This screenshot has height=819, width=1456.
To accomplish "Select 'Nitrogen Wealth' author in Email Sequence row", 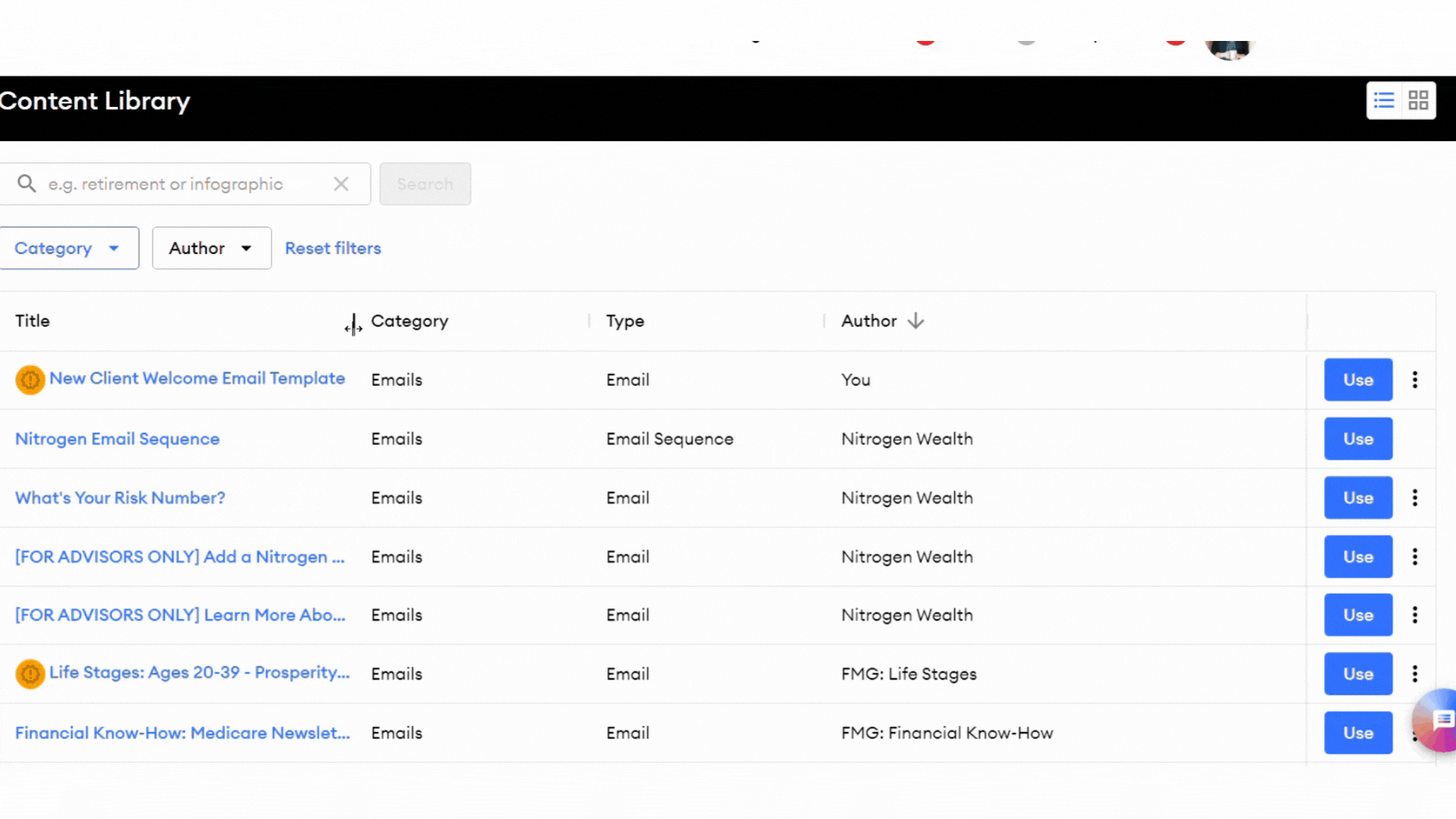I will (907, 438).
